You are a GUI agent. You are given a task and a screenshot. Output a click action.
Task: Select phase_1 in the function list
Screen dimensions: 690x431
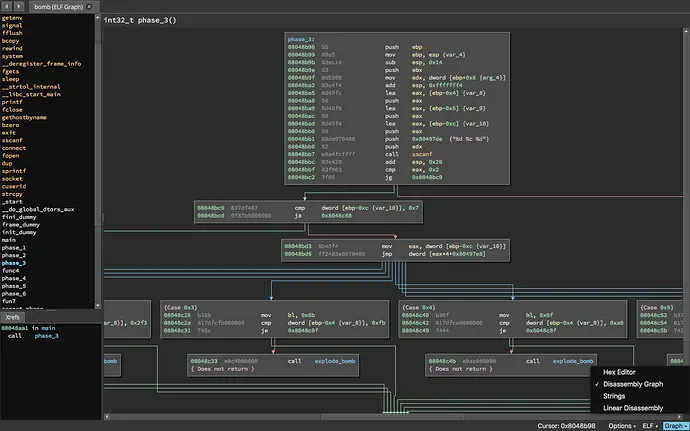pos(14,247)
